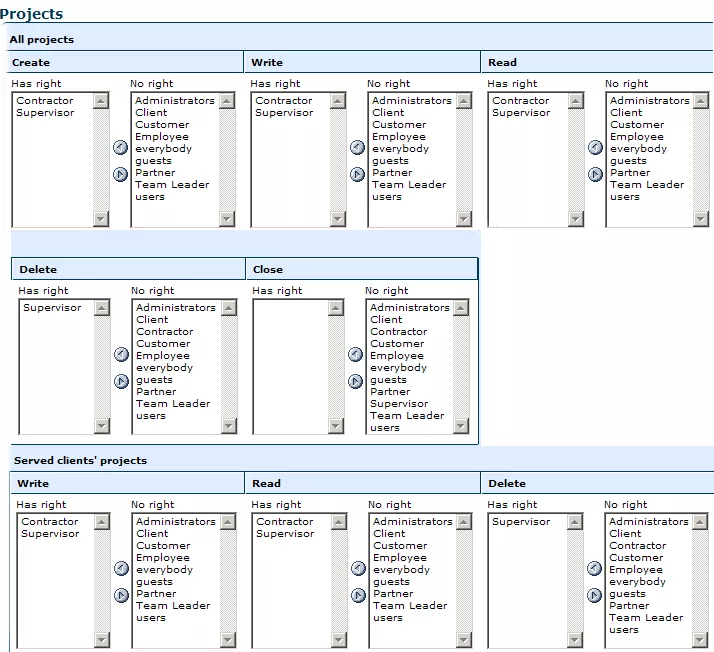Click the left arrow in All projects Write
714x652 pixels.
tap(357, 148)
